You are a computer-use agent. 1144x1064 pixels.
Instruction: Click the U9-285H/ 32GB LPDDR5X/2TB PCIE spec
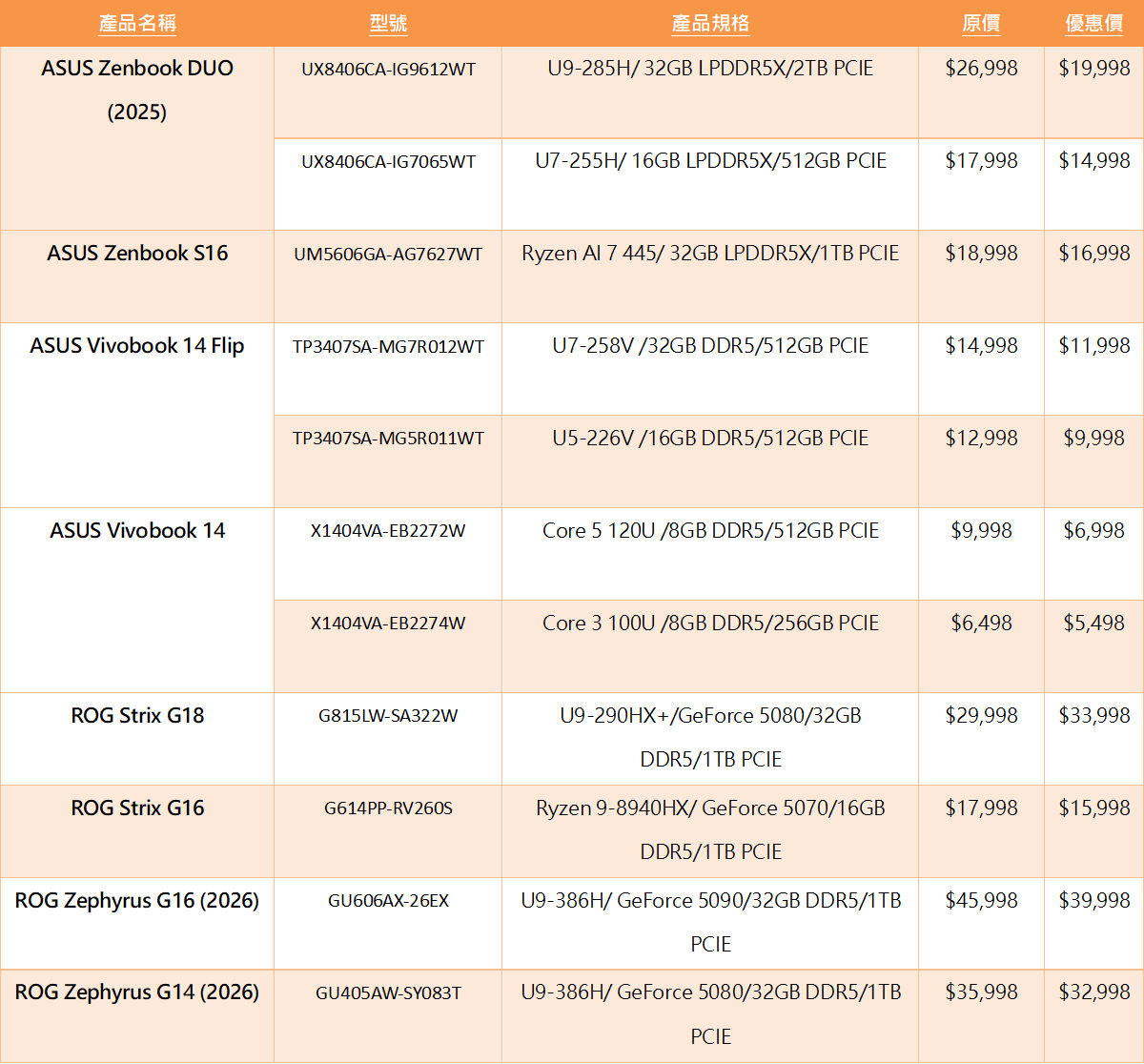click(x=710, y=69)
